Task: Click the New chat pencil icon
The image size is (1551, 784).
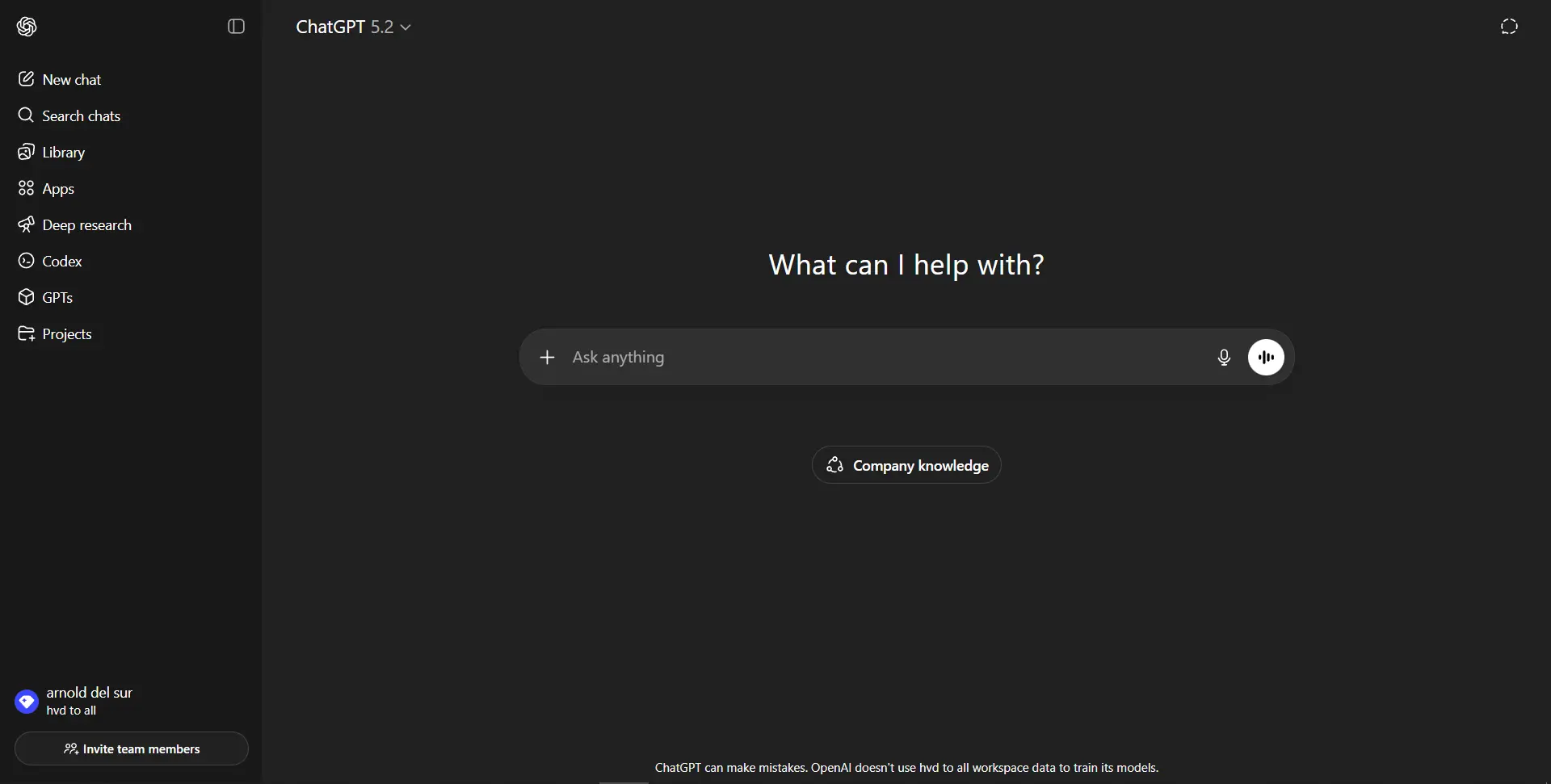Action: coord(26,79)
